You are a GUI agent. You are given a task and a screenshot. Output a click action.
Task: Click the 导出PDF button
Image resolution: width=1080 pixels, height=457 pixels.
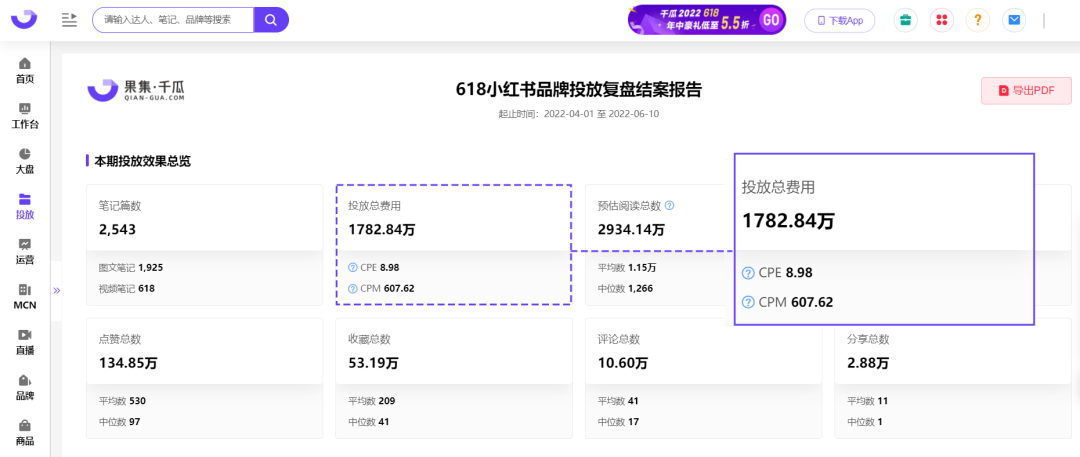point(1026,91)
